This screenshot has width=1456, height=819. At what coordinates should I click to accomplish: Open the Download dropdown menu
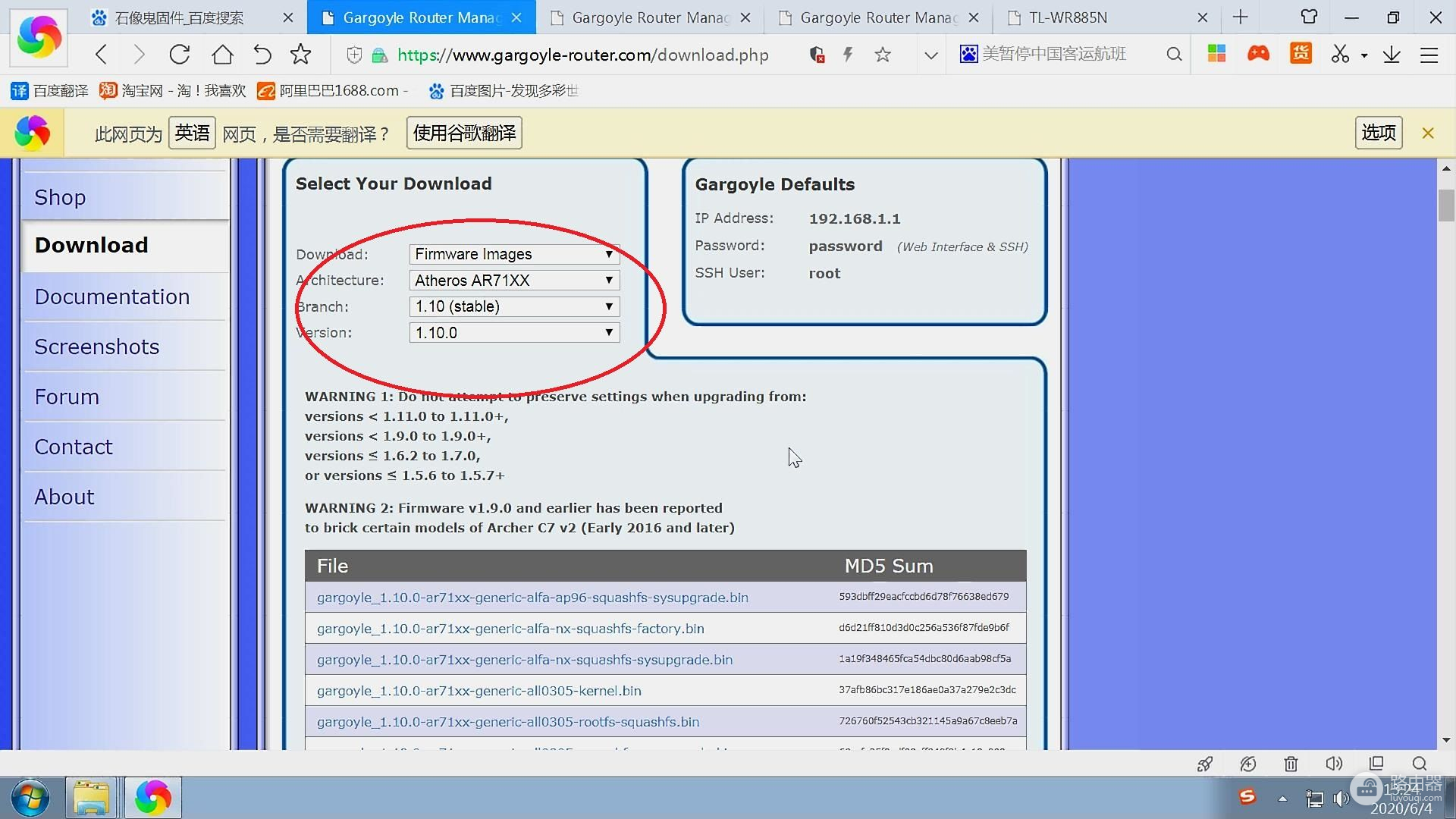(x=514, y=253)
